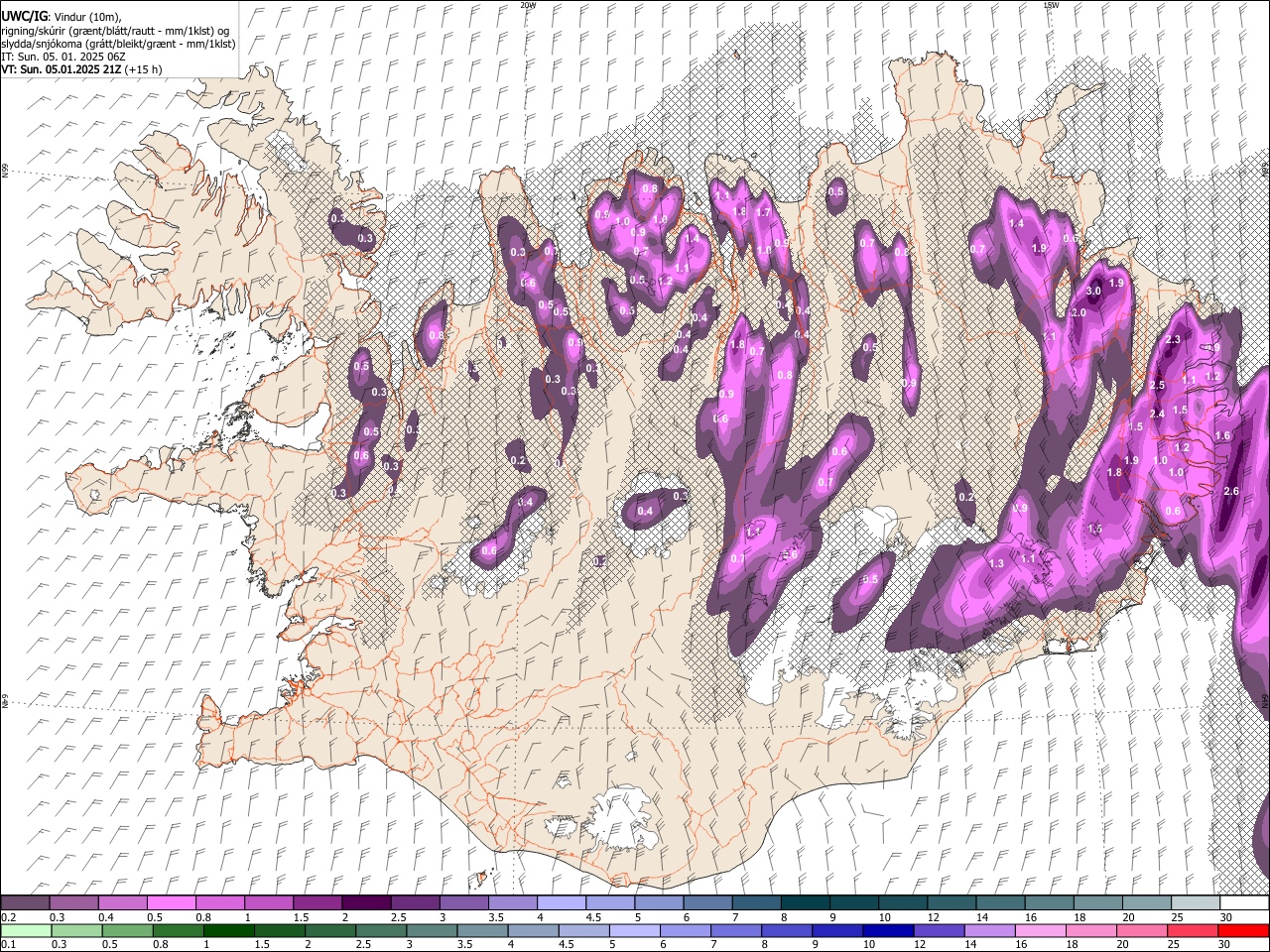
Task: Click the '2.3' precipitation value on the map
Action: pos(1173,339)
